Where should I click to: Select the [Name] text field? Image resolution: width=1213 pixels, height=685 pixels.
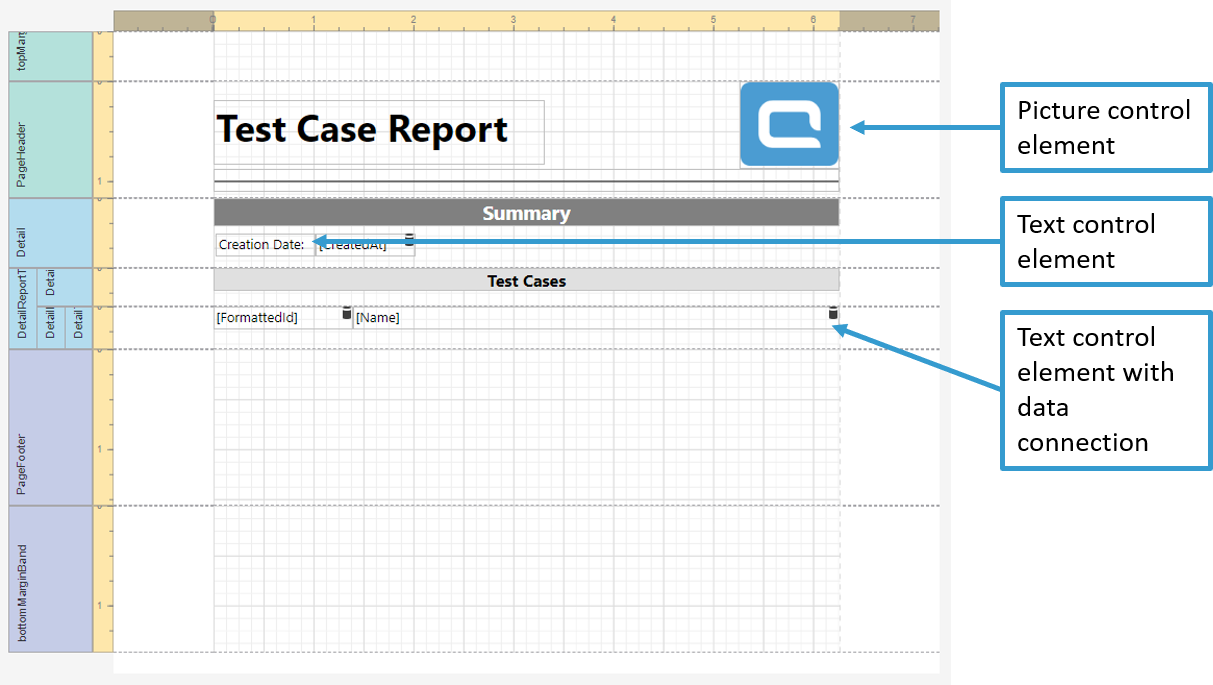(x=590, y=318)
